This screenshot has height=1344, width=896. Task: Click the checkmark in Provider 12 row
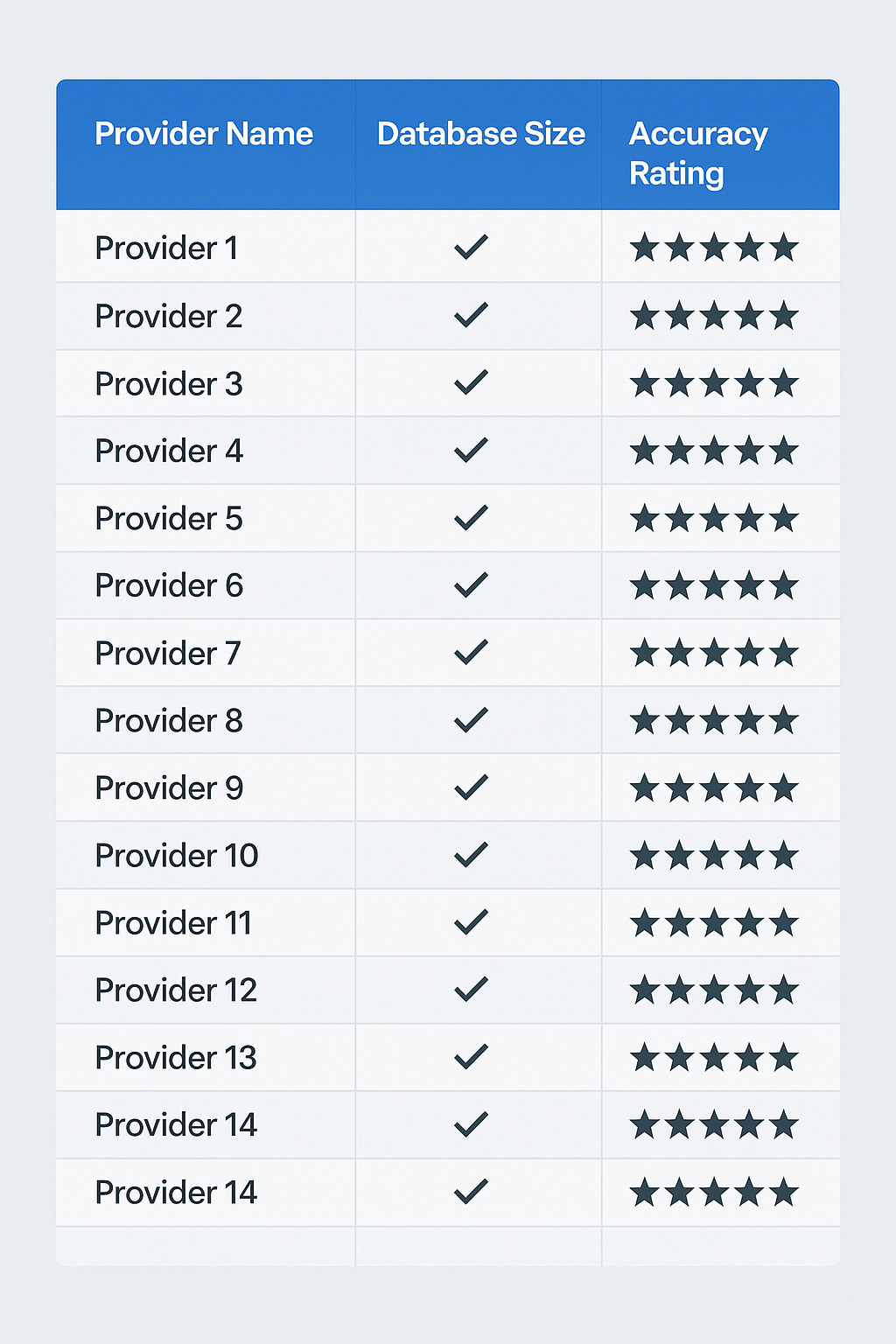click(x=471, y=990)
